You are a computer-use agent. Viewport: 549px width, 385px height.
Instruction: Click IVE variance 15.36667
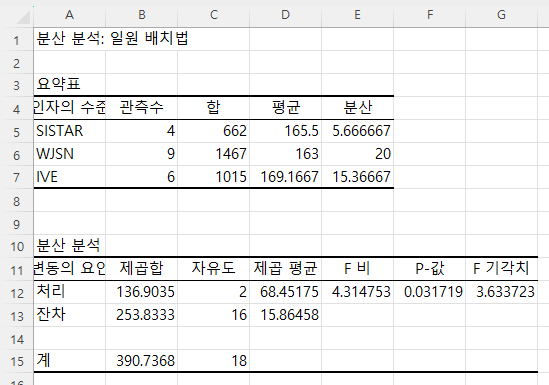point(357,177)
